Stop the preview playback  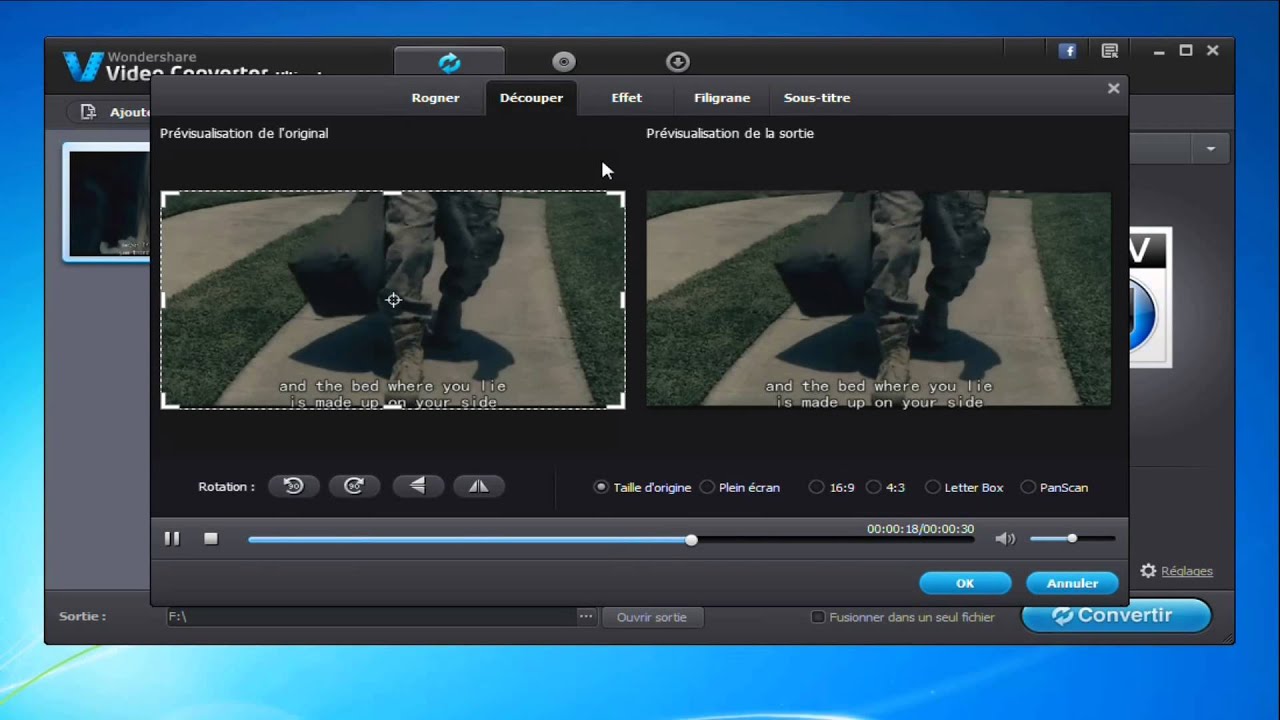coord(211,538)
